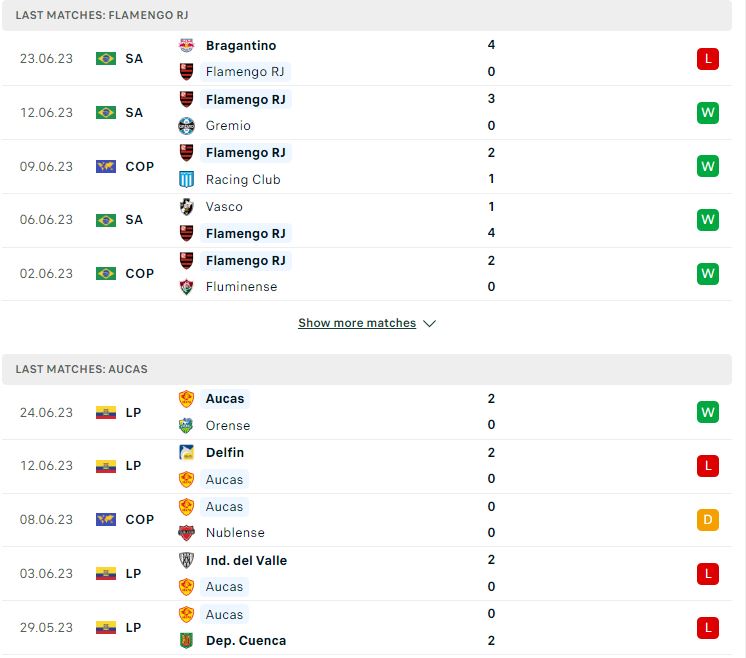Viewport: 746px width, 658px height.
Task: Click the Dep. Cuenca team logo
Action: (186, 641)
